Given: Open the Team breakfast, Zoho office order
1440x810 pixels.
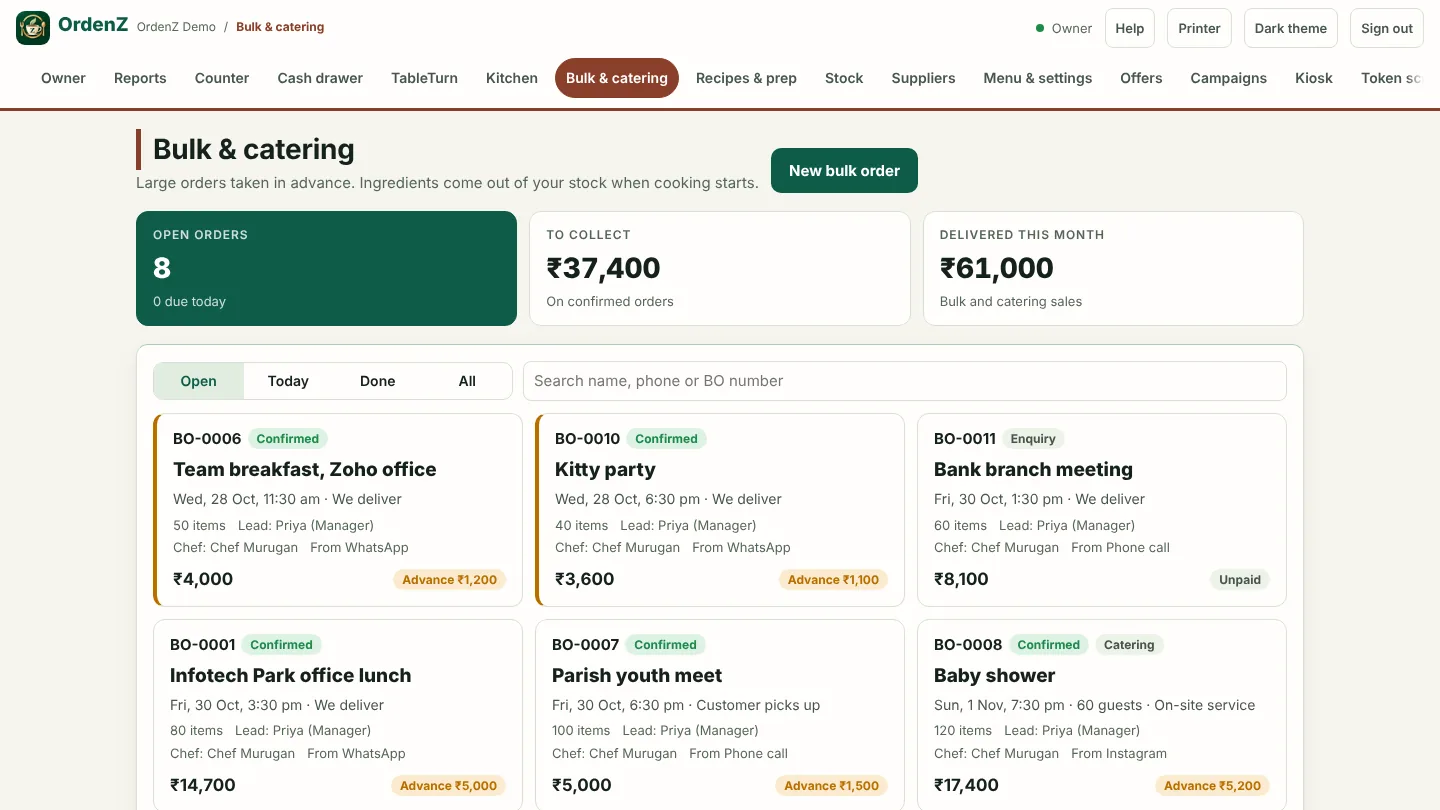Looking at the screenshot, I should pyautogui.click(x=338, y=510).
